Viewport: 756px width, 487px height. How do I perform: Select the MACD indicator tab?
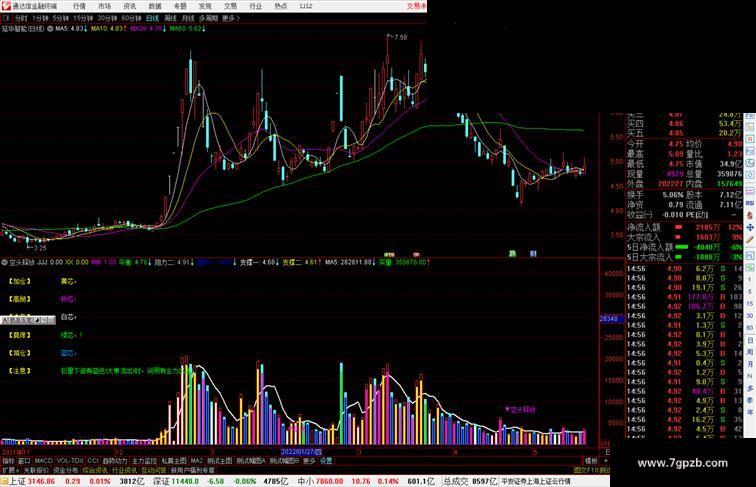point(43,461)
